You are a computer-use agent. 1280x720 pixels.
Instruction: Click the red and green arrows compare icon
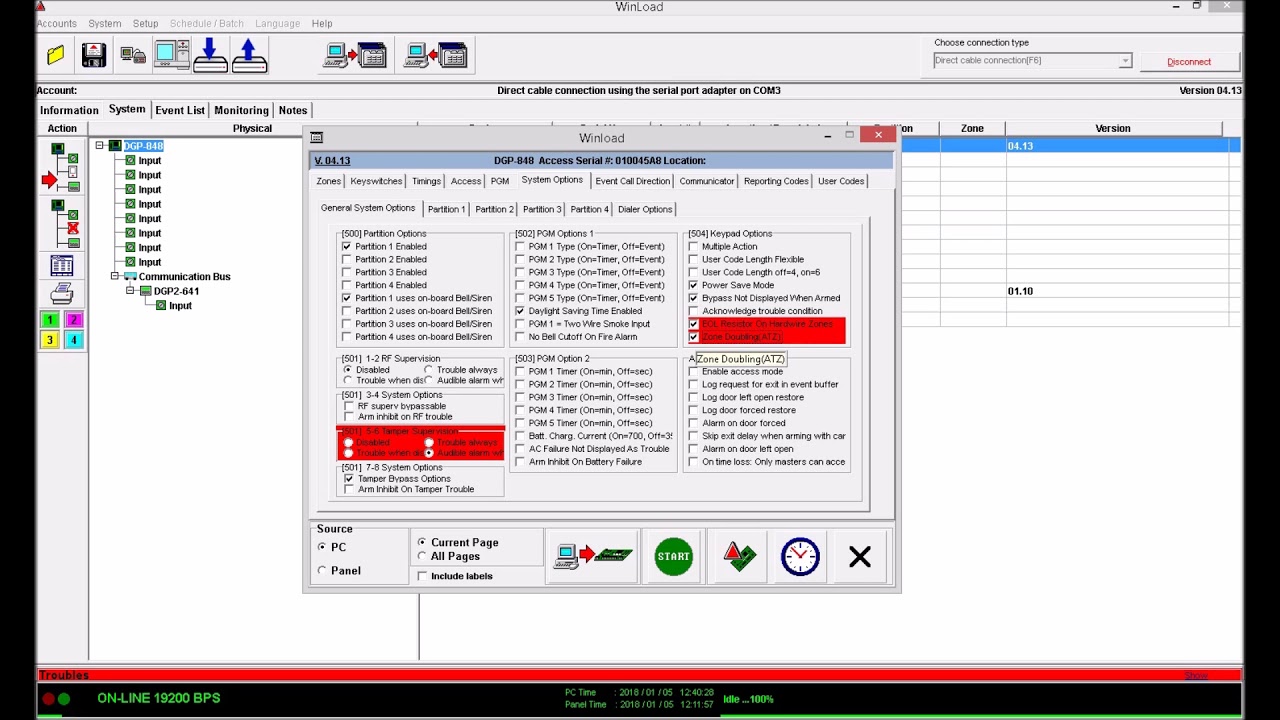pyautogui.click(x=739, y=557)
